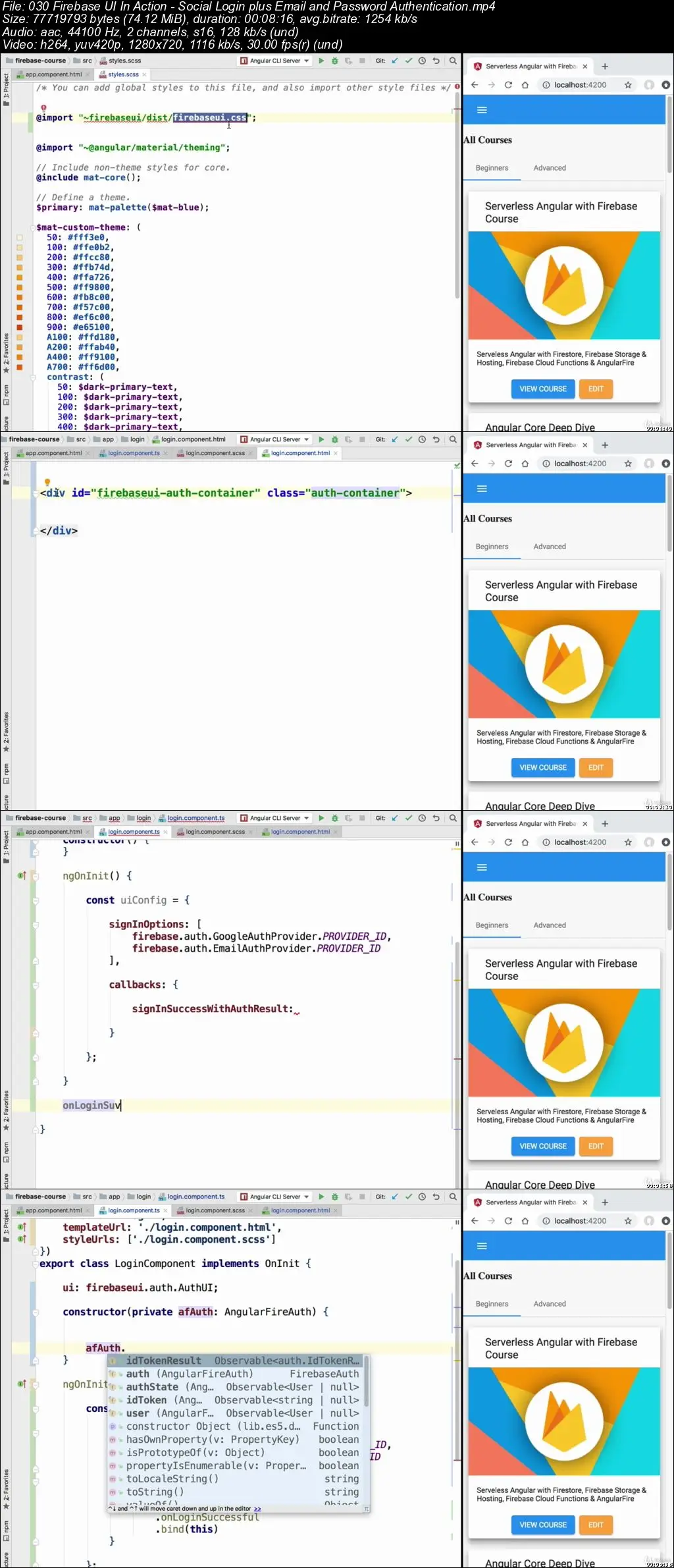Reload browser in ngOnInit code frame
This screenshot has width=674, height=1568.
point(508,842)
